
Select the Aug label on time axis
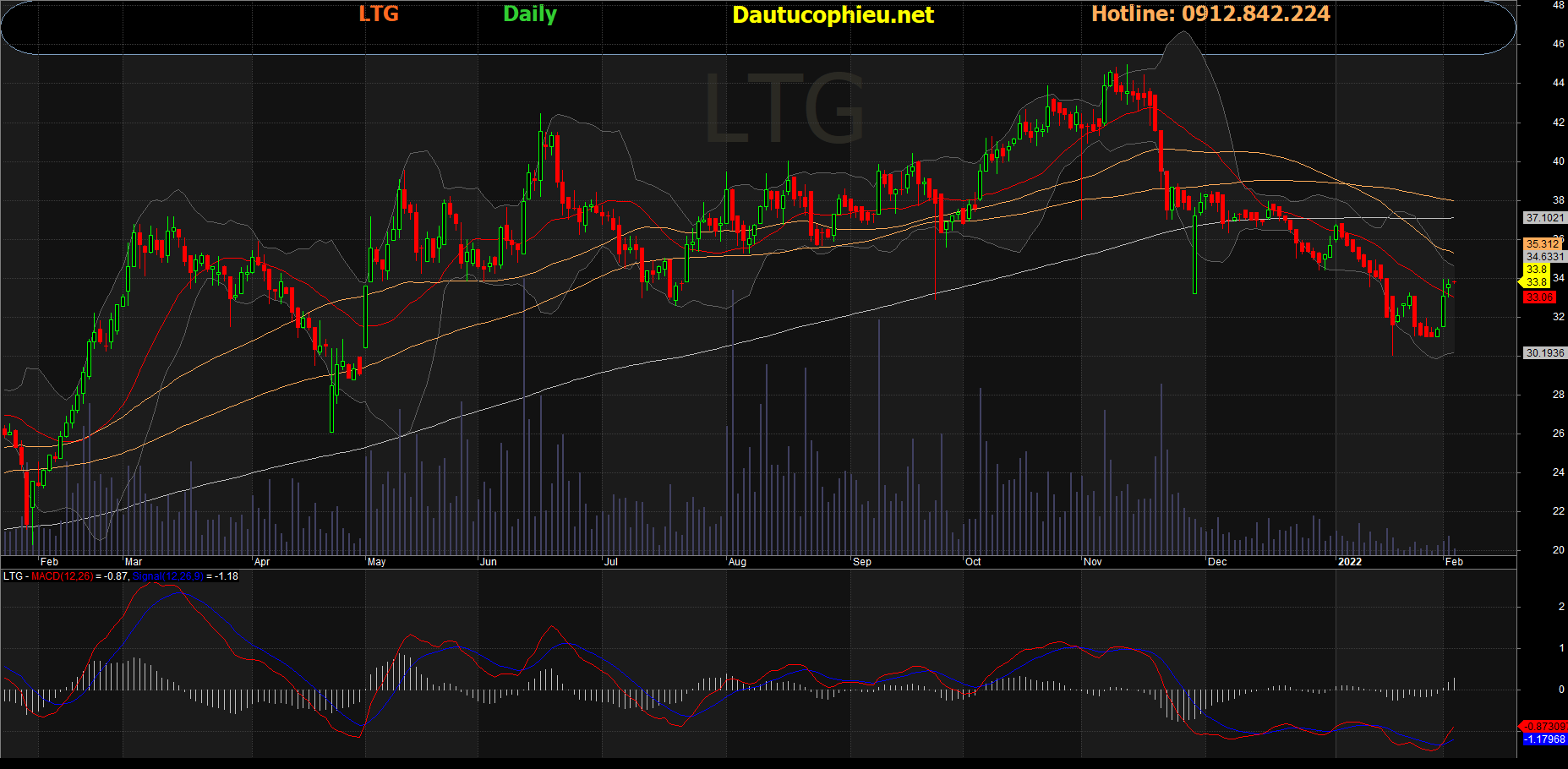point(737,562)
